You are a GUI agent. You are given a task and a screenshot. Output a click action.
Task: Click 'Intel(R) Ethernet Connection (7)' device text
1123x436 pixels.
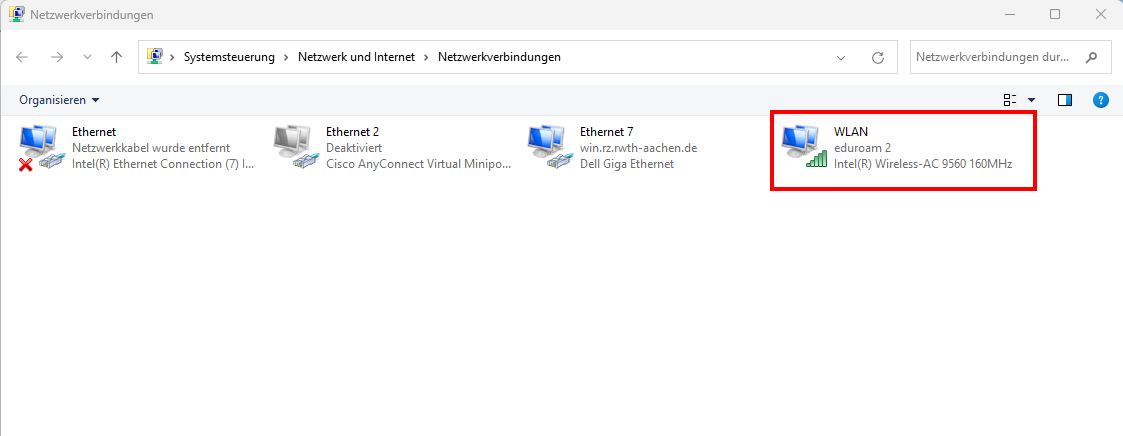point(163,164)
